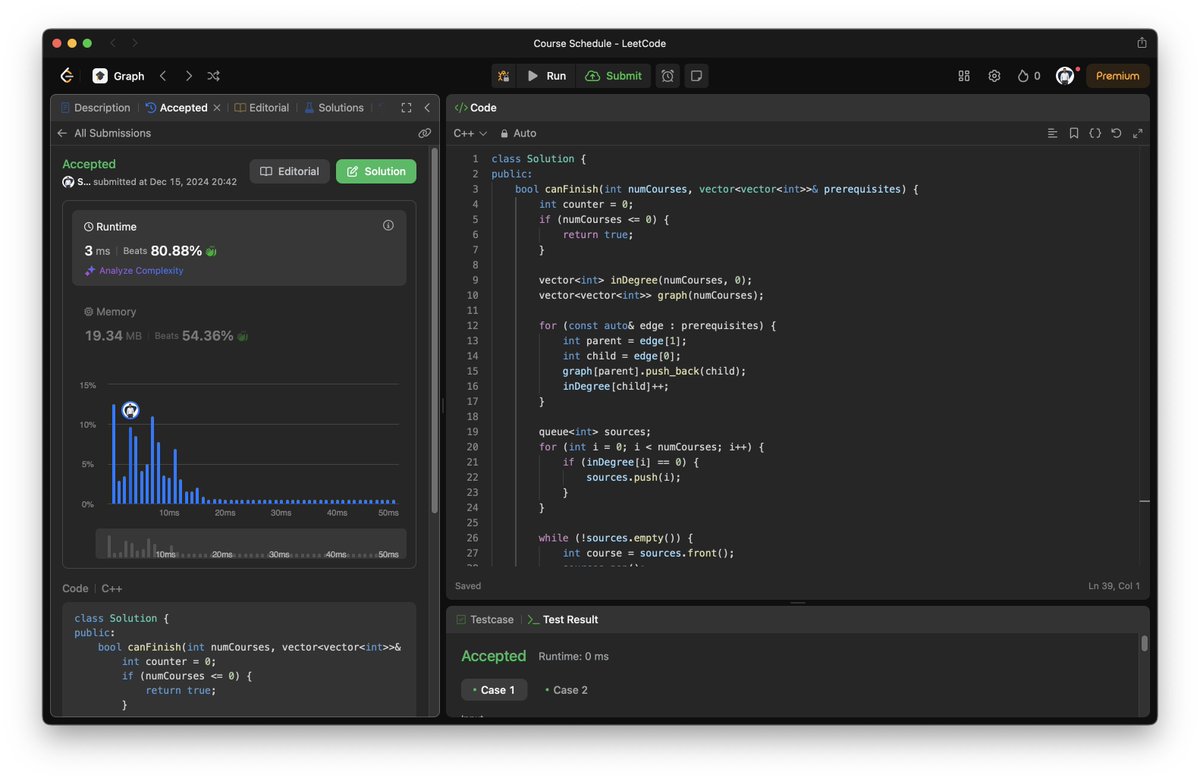Select the Code panel tab
This screenshot has height=781, width=1200.
point(476,108)
